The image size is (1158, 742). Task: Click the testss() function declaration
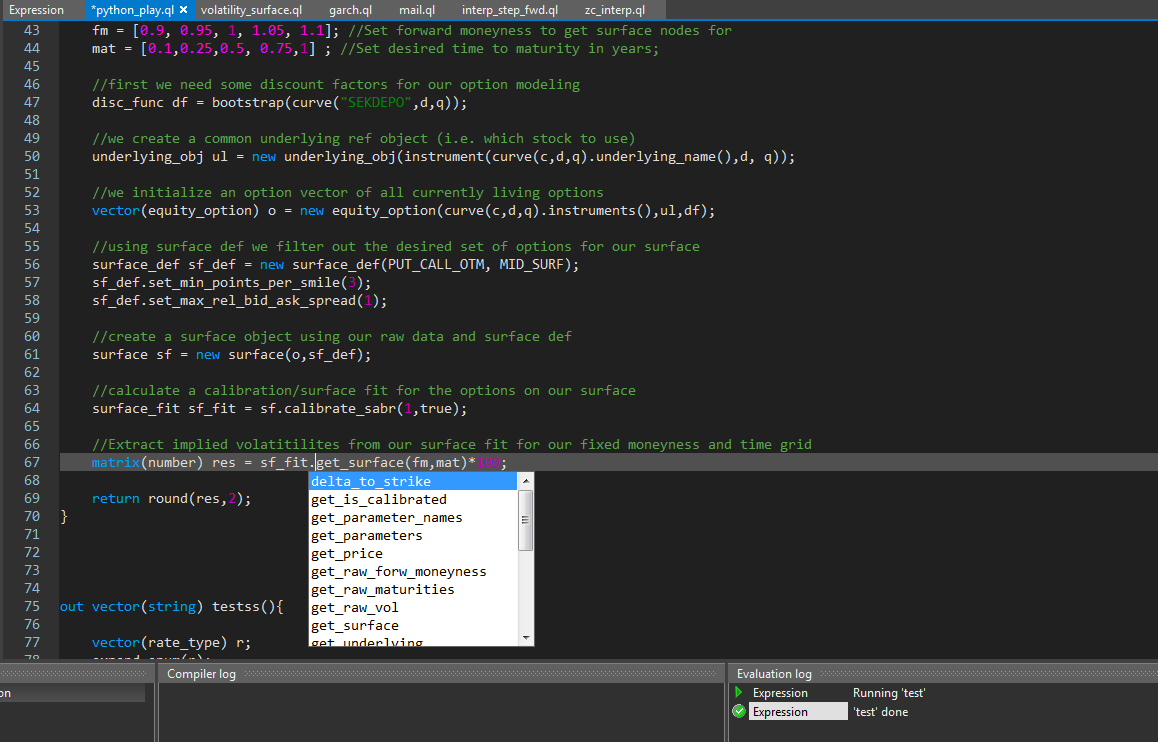click(171, 606)
